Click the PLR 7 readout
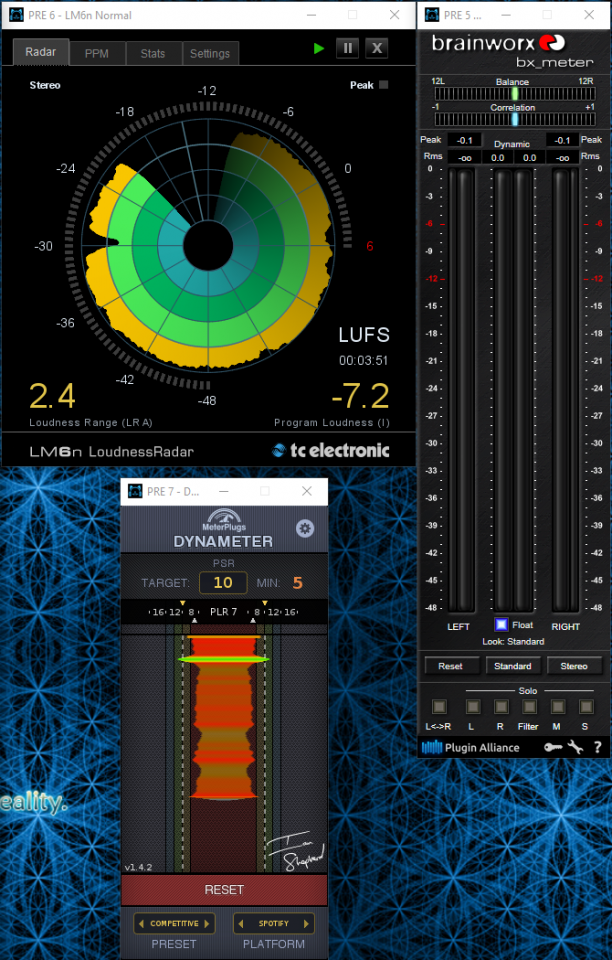 click(223, 612)
